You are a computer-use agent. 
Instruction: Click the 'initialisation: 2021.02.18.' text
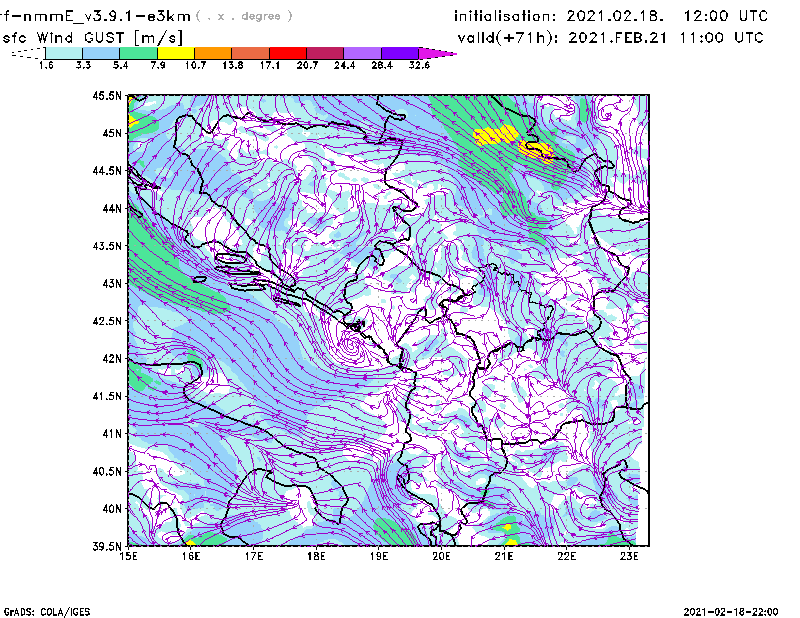559,16
